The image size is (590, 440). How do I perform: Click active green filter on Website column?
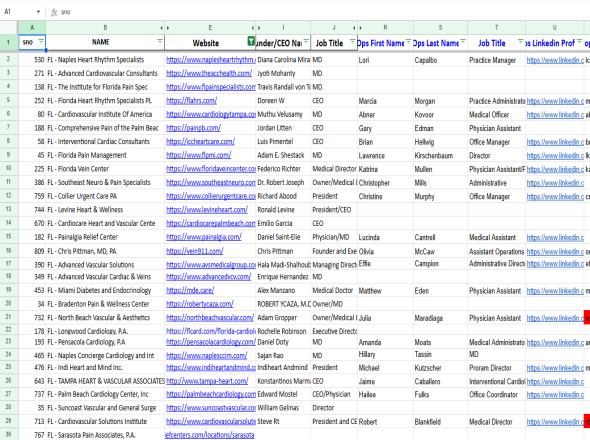pos(251,41)
